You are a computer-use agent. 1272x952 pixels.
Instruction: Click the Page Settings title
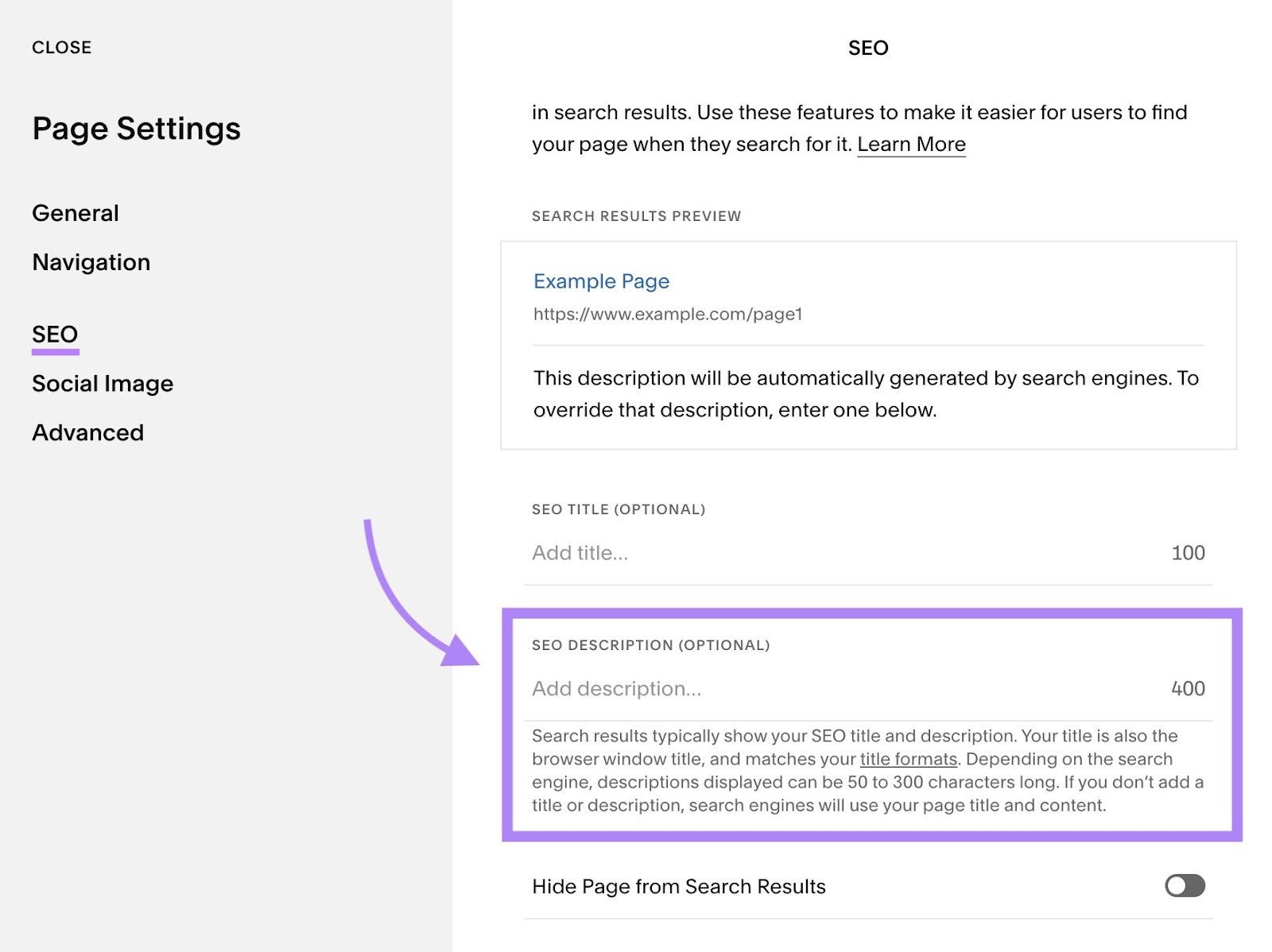point(136,129)
